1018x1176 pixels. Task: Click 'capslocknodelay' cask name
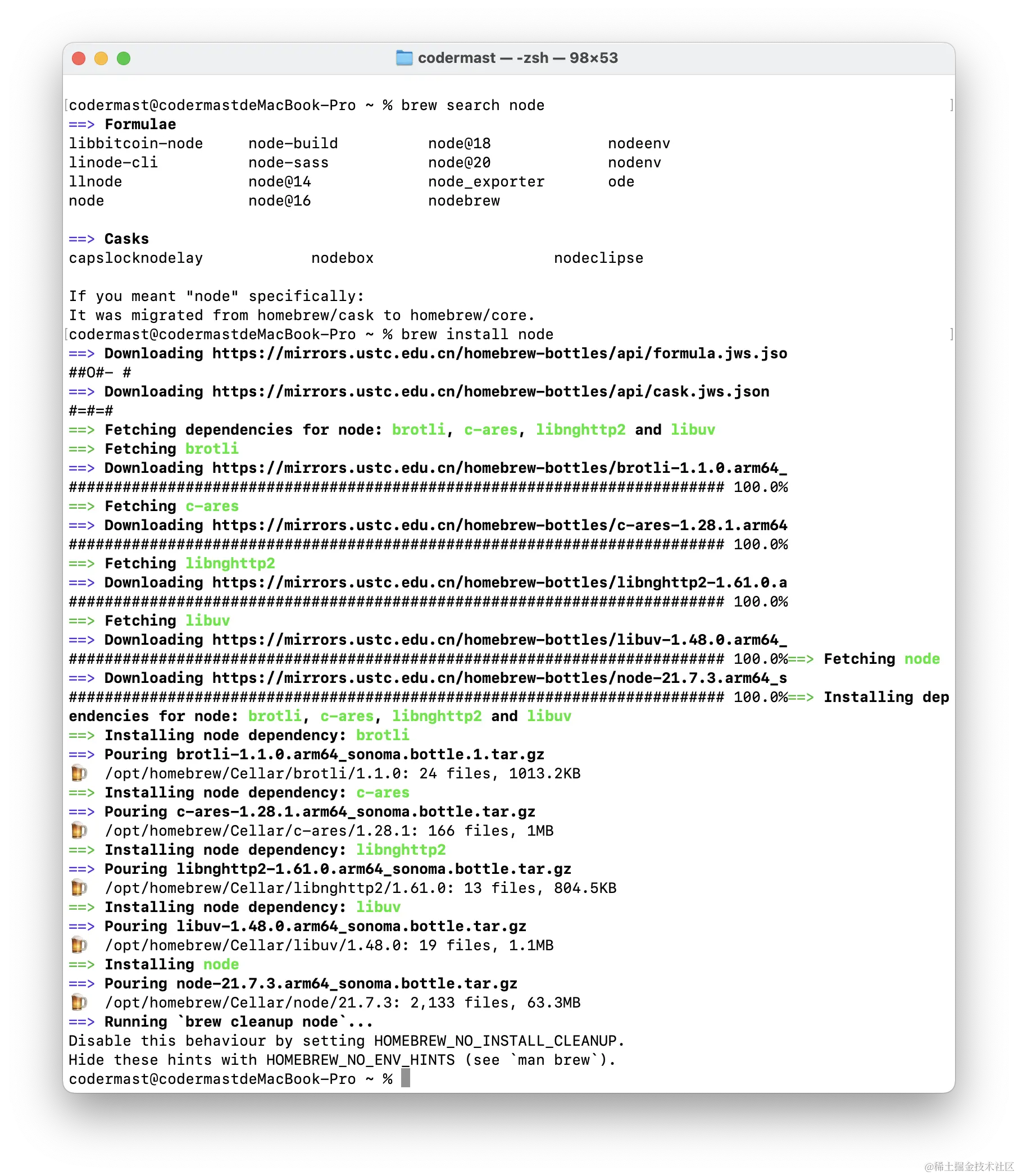136,258
